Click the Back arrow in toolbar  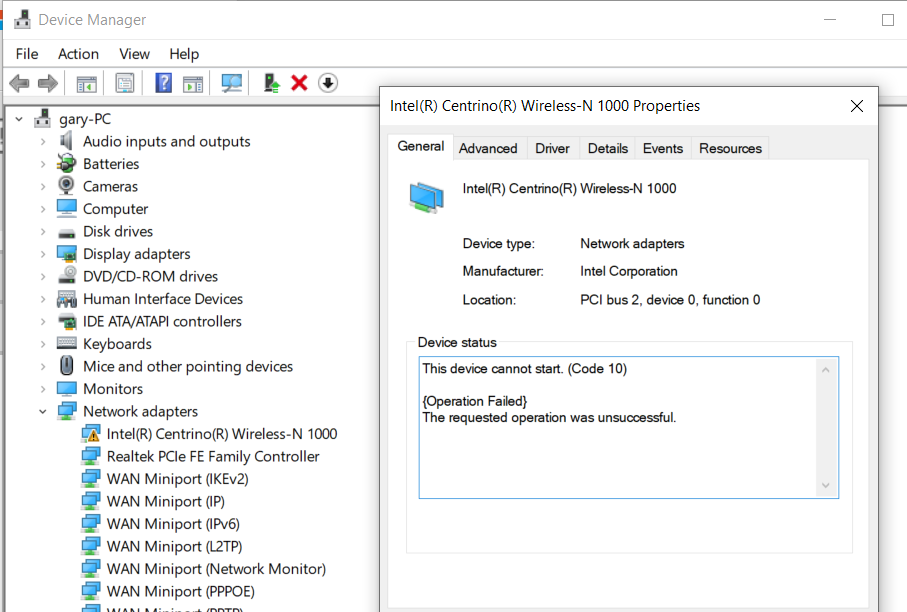[x=19, y=83]
